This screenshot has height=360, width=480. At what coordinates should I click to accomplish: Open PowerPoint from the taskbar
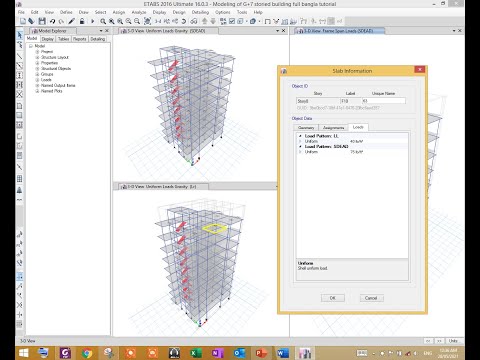pyautogui.click(x=261, y=353)
